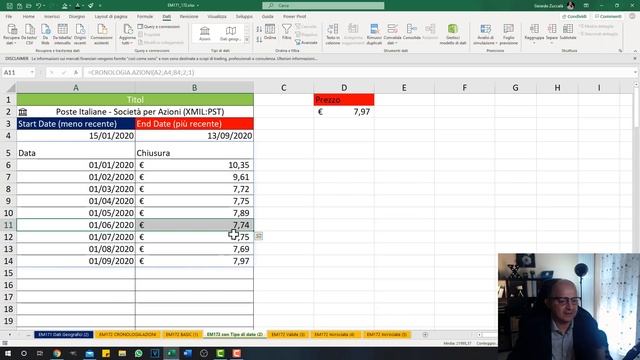Open Connessioni esistenti
The image size is (640, 360).
101,34
